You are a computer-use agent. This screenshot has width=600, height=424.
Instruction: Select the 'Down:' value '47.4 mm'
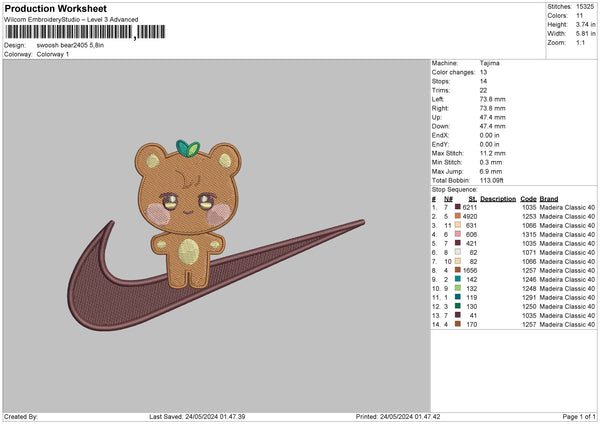[x=492, y=126]
